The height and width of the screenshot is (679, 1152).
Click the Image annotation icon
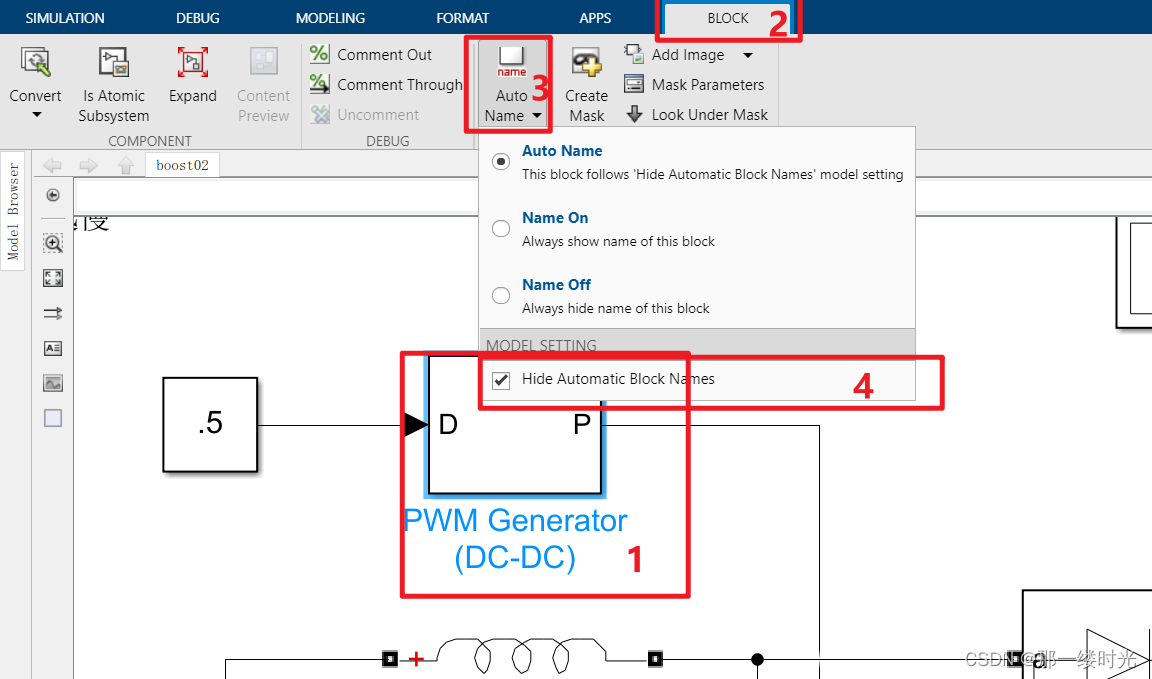click(x=53, y=383)
